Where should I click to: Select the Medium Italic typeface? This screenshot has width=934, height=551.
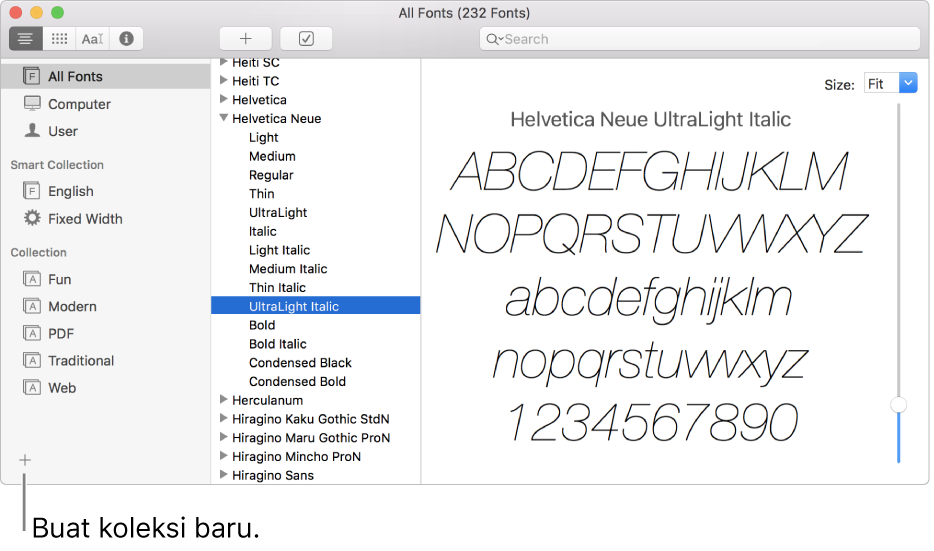[288, 269]
